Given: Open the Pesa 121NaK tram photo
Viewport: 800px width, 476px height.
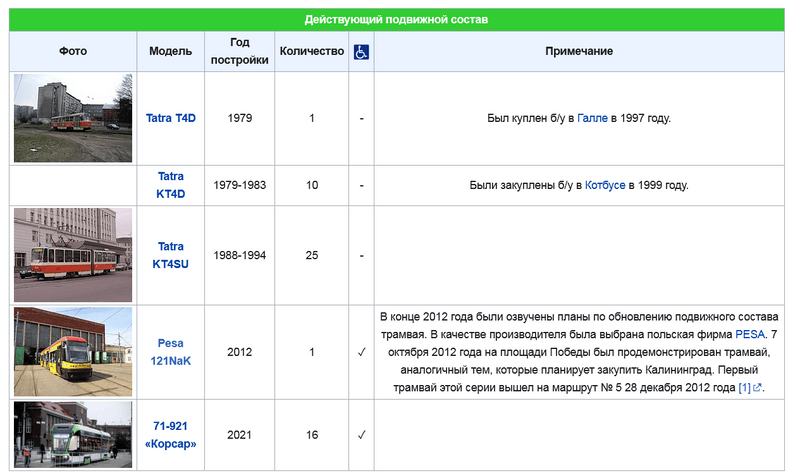Looking at the screenshot, I should click(73, 352).
